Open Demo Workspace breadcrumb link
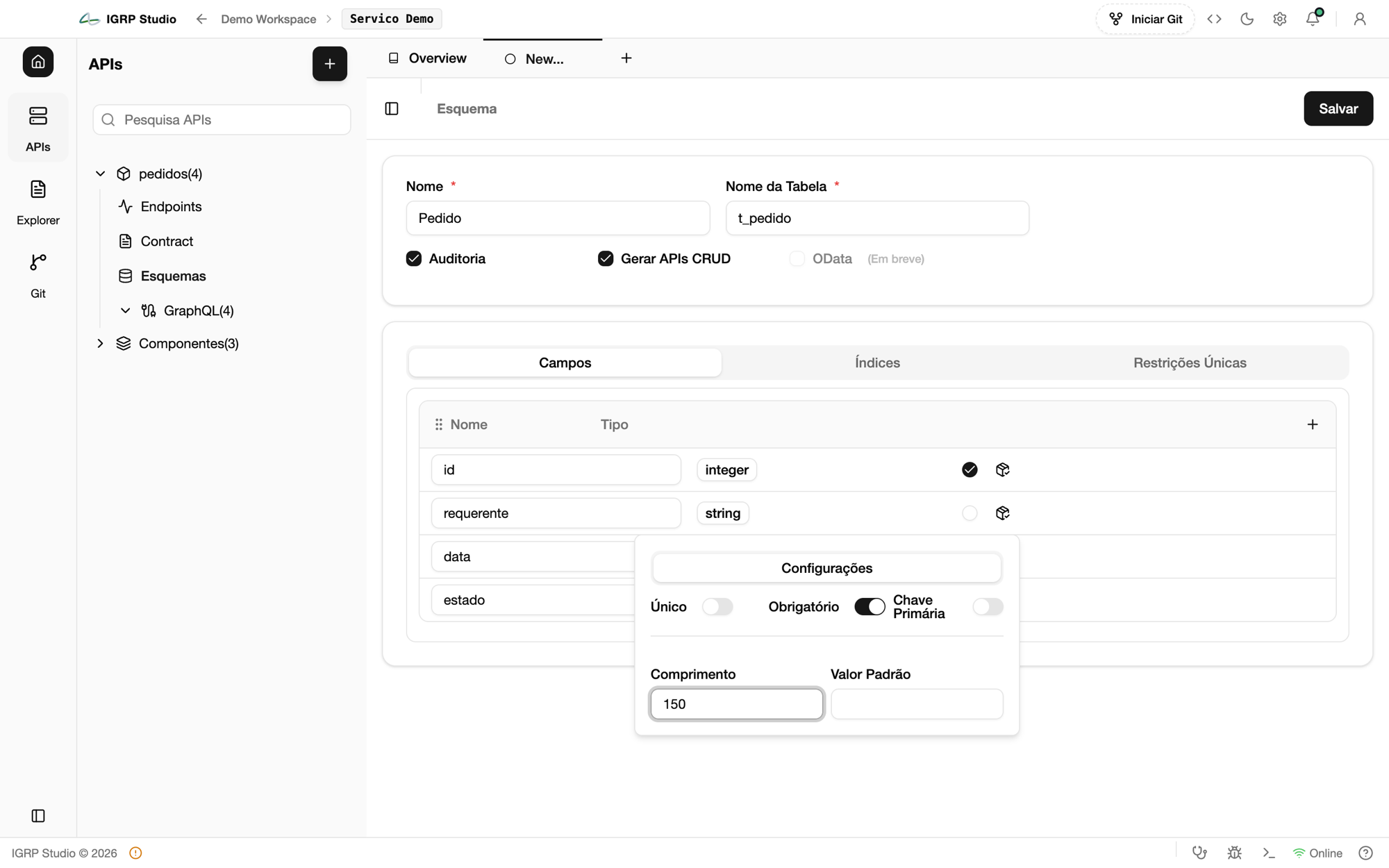The image size is (1389, 868). (x=269, y=19)
